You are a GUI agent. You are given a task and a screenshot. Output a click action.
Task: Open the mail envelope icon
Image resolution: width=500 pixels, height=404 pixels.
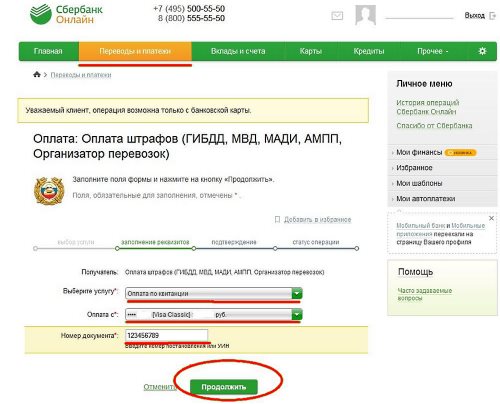337,15
